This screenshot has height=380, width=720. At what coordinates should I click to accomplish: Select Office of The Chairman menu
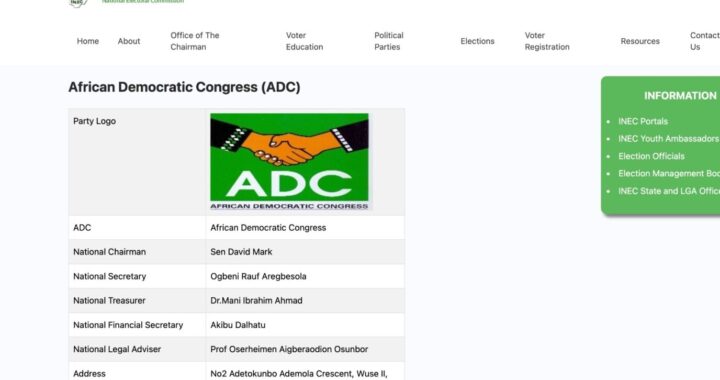point(195,41)
